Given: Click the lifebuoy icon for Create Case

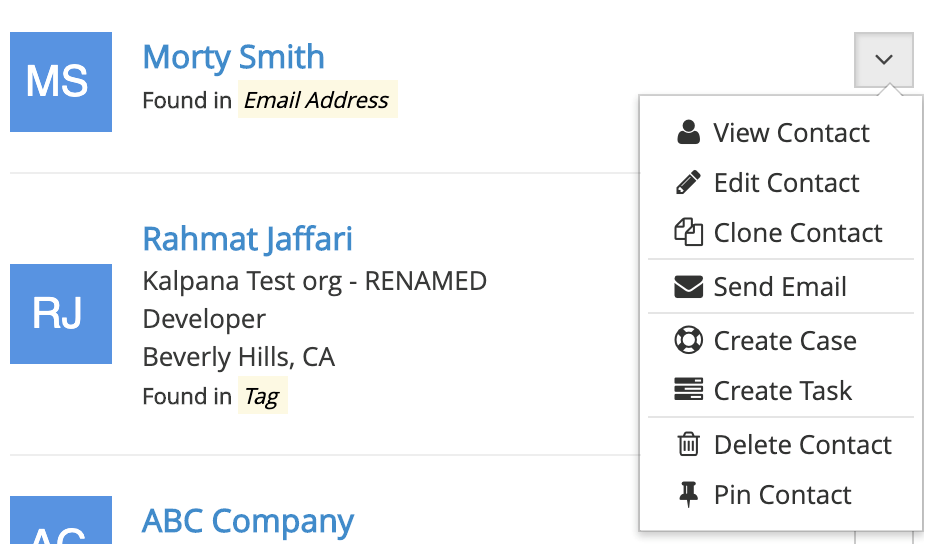Looking at the screenshot, I should [688, 340].
